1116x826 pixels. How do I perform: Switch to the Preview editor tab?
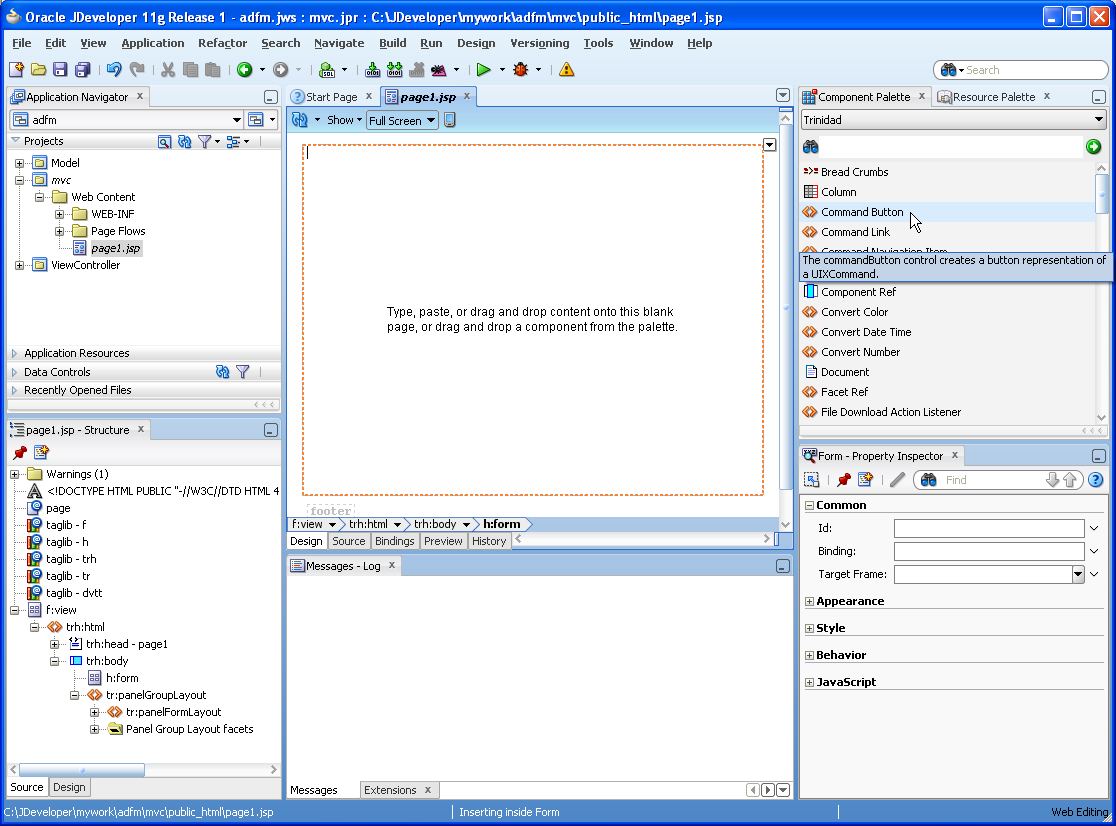[443, 541]
